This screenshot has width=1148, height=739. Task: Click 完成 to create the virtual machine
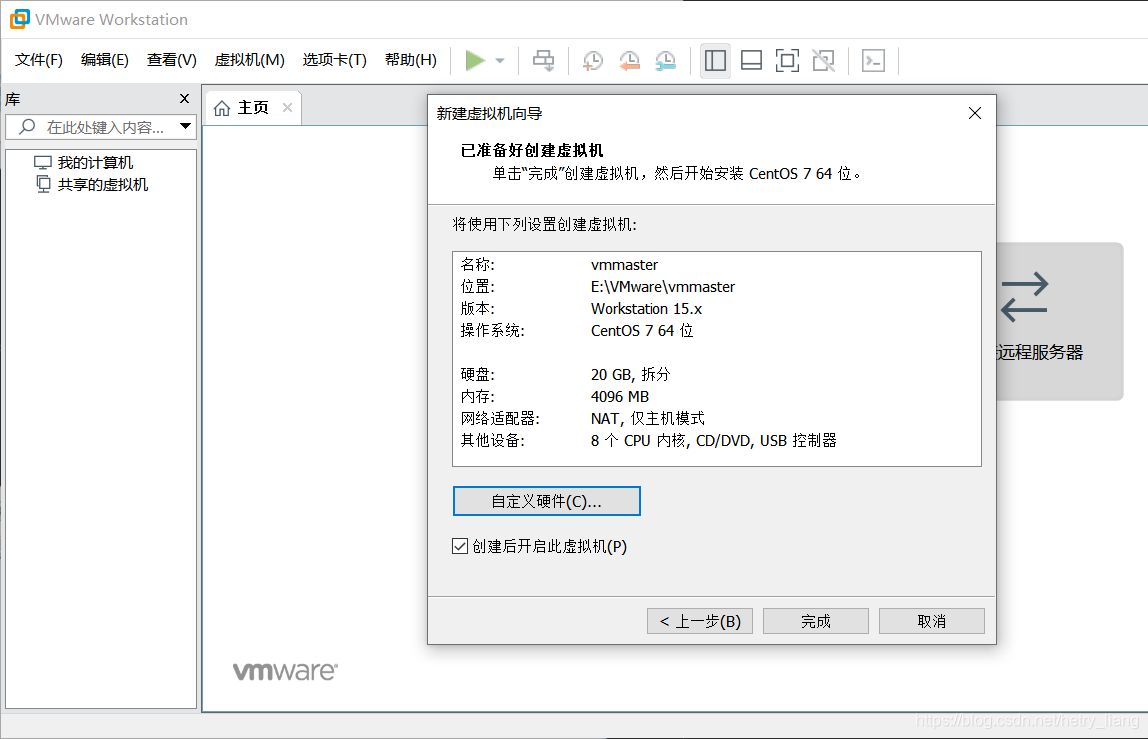[816, 621]
